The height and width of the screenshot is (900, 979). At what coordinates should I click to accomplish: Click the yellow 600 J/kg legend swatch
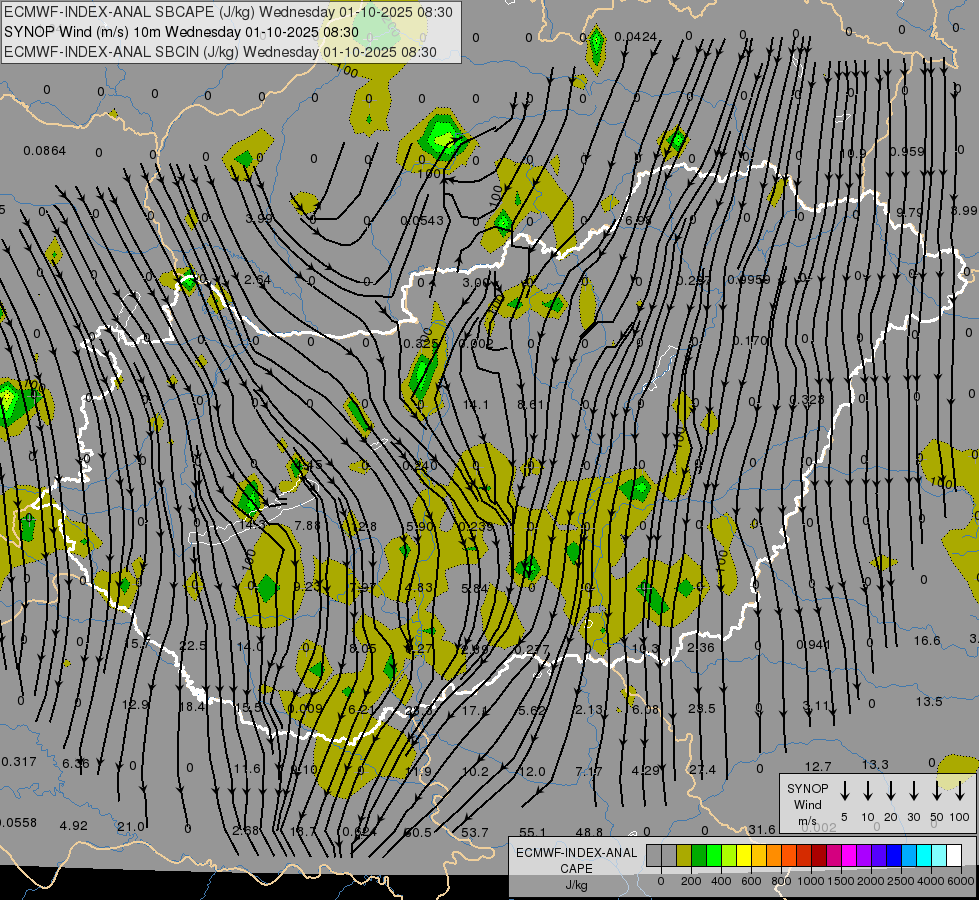click(744, 856)
